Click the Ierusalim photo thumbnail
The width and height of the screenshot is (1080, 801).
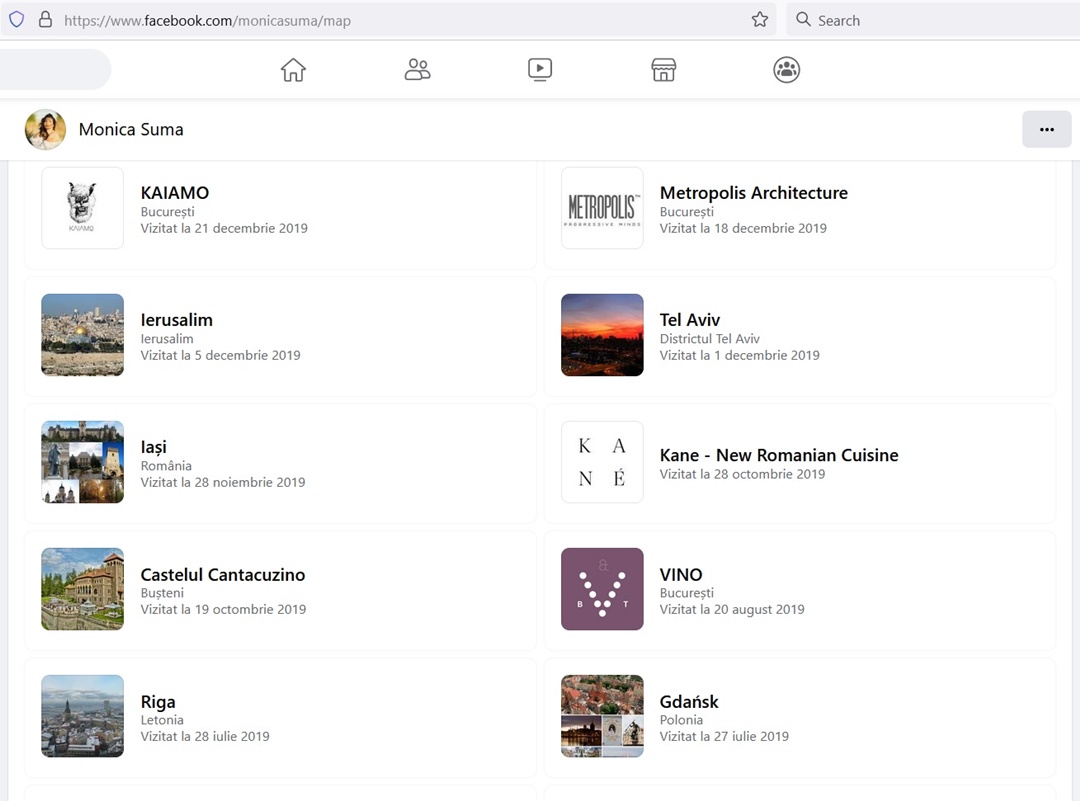click(83, 335)
